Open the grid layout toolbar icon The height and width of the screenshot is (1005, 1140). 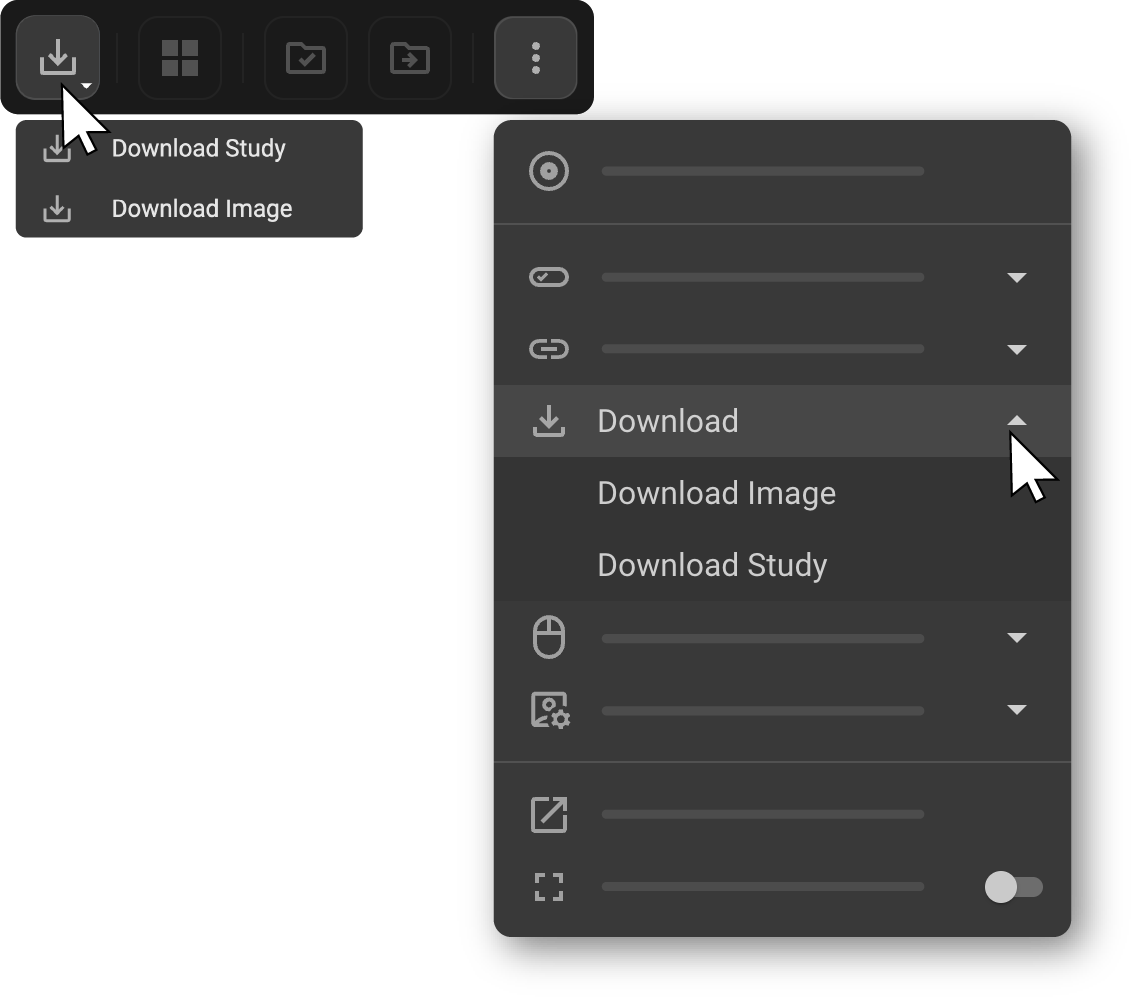(x=180, y=58)
